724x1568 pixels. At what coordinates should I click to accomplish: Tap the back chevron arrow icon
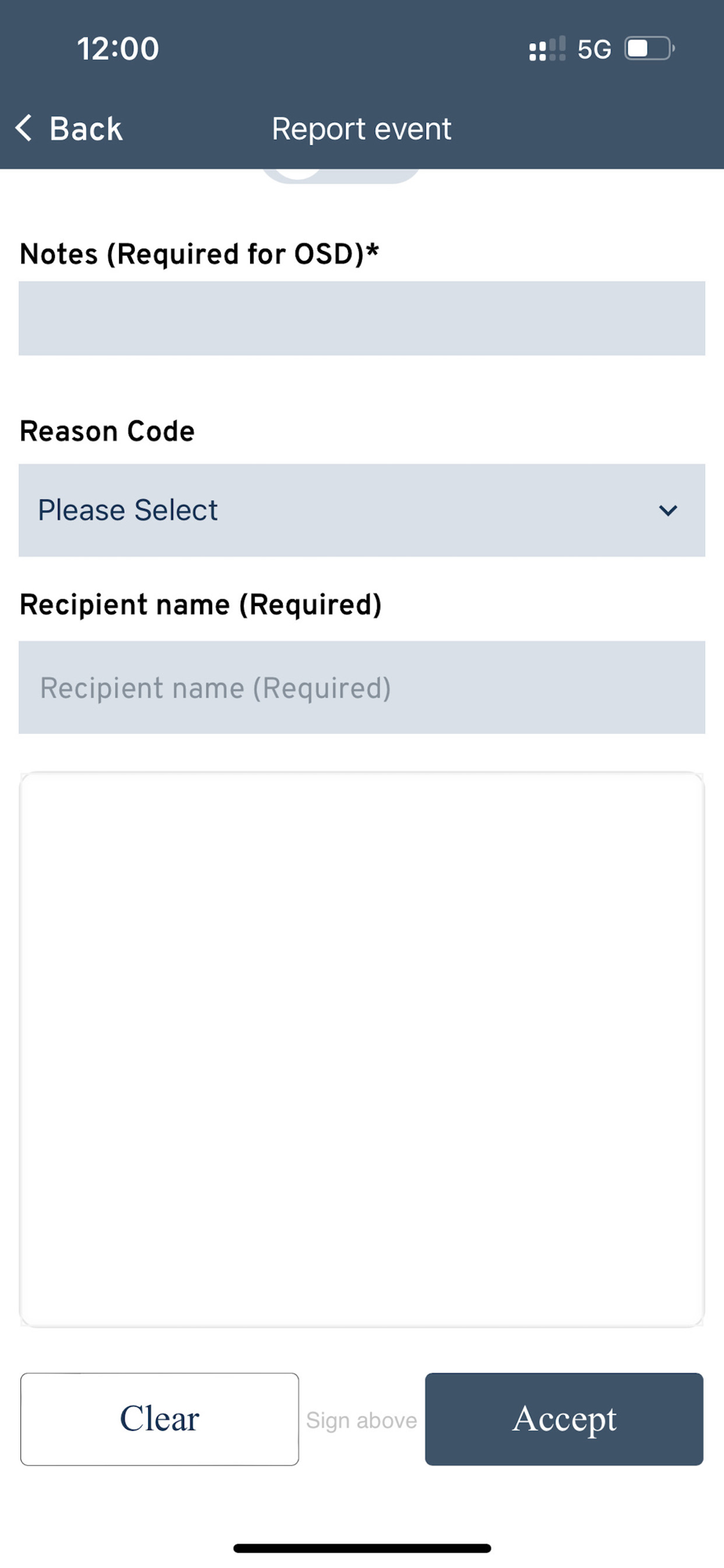coord(24,128)
